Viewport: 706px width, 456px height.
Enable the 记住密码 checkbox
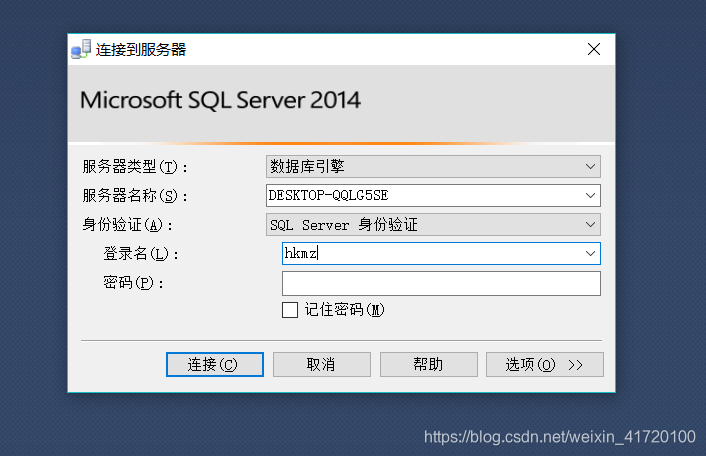290,310
